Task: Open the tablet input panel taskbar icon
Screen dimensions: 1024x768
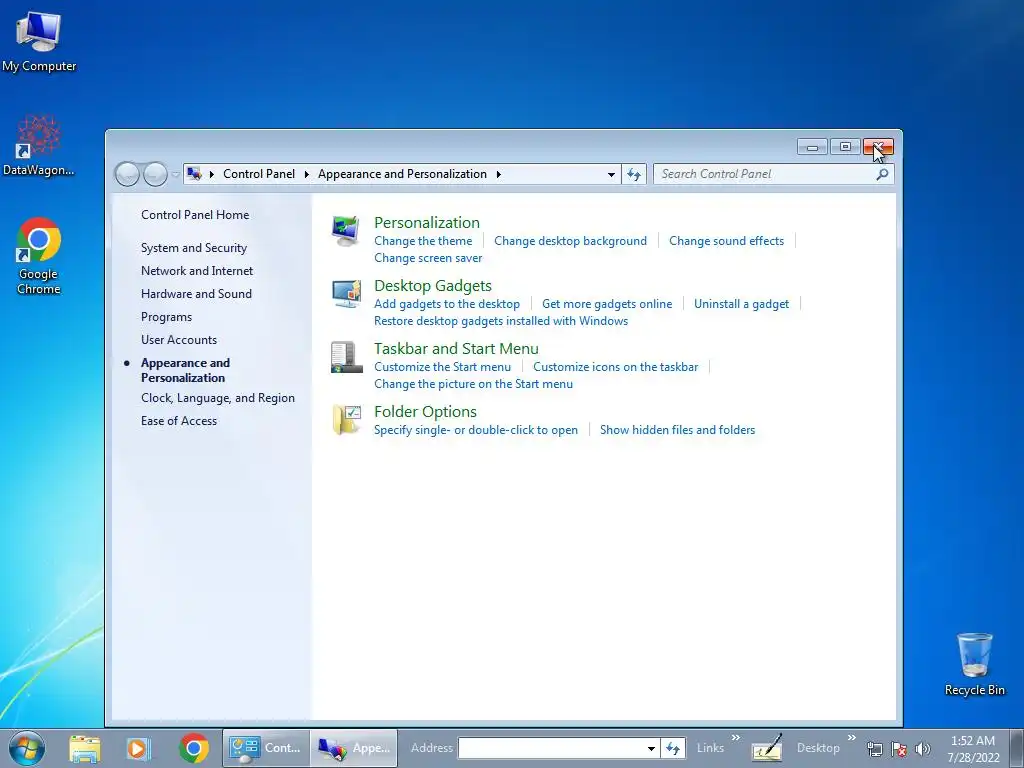Action: pyautogui.click(x=766, y=748)
